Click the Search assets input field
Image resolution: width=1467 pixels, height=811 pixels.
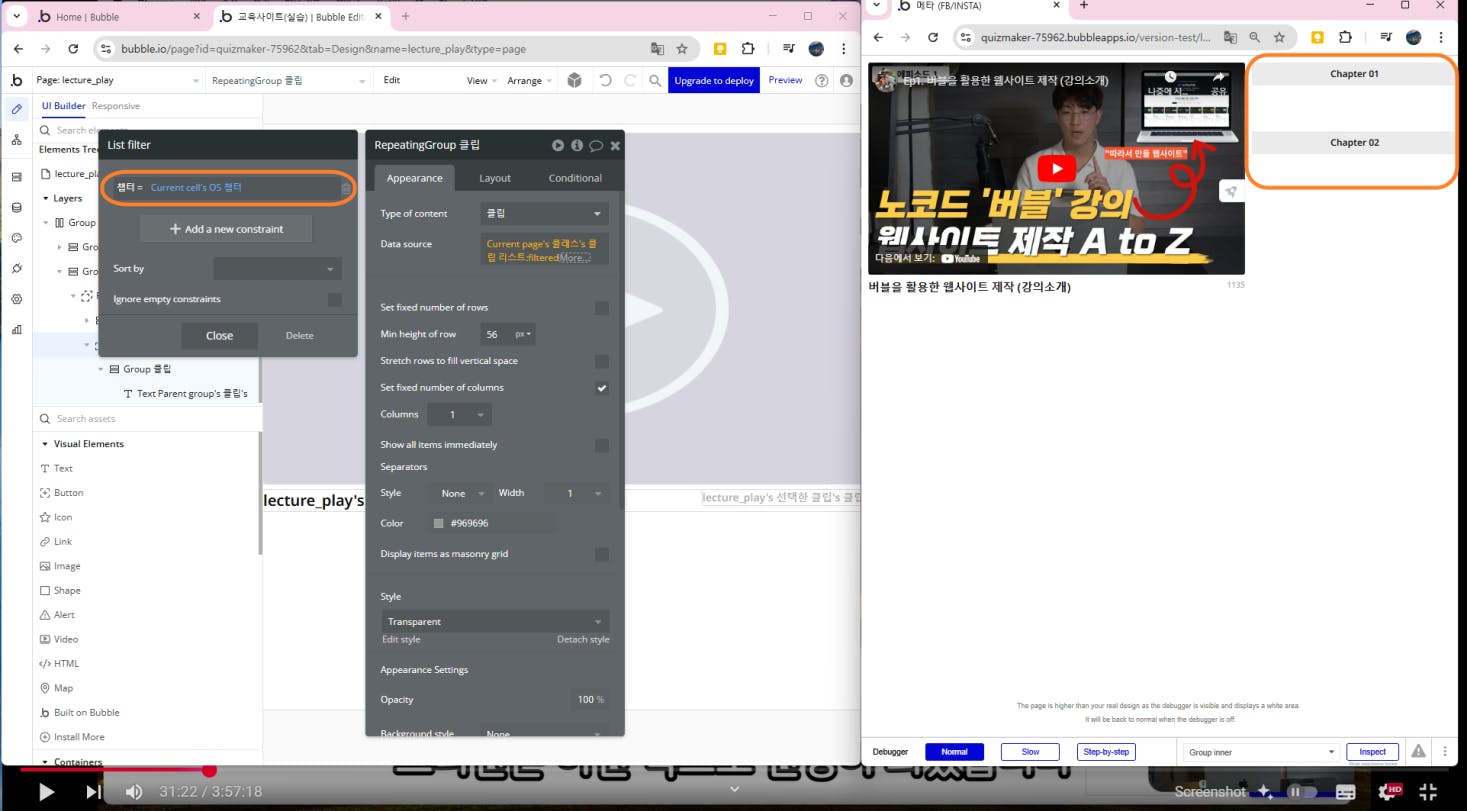[x=146, y=419]
